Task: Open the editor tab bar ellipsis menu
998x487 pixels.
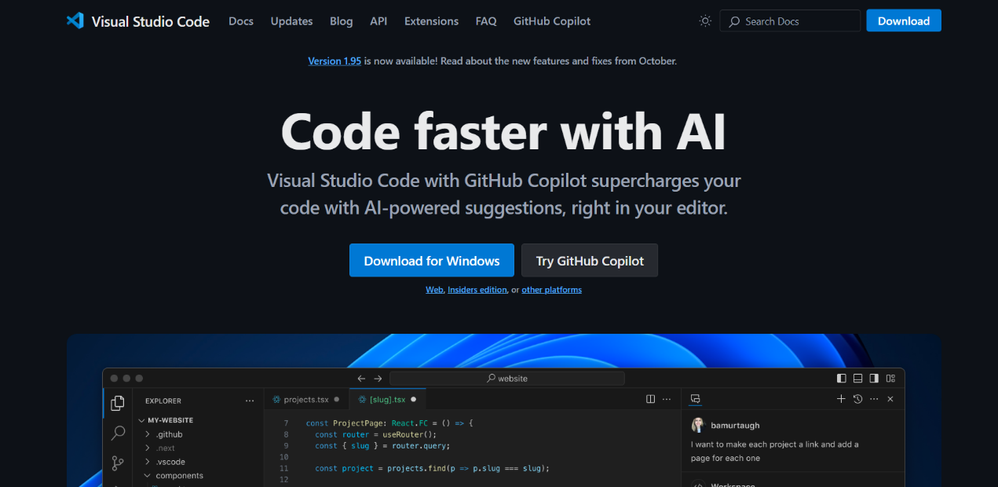Action: click(x=666, y=399)
